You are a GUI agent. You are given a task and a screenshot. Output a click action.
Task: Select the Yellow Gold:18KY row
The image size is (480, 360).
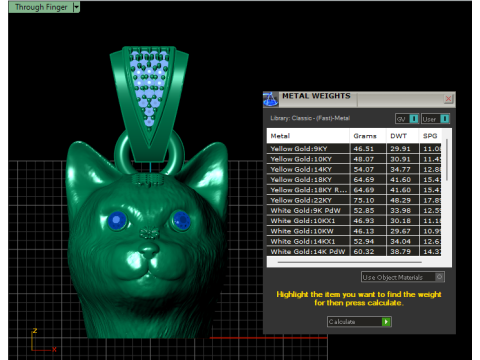[x=354, y=180]
